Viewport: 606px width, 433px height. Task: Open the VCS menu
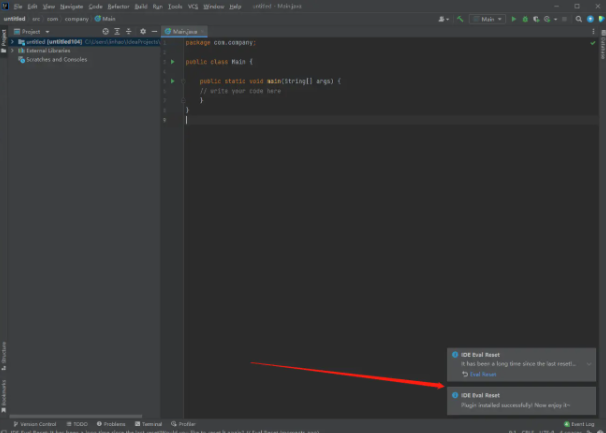[x=193, y=7]
